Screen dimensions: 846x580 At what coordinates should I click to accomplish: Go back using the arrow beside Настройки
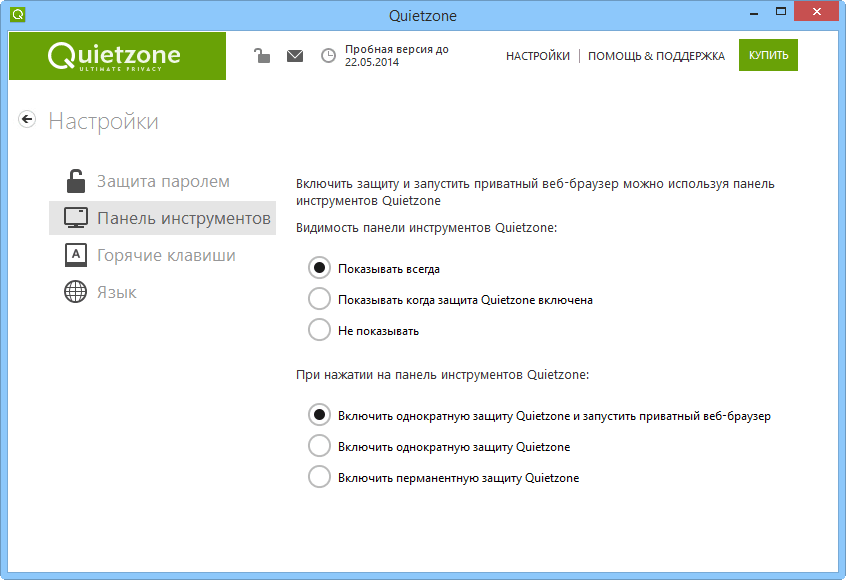tap(27, 119)
